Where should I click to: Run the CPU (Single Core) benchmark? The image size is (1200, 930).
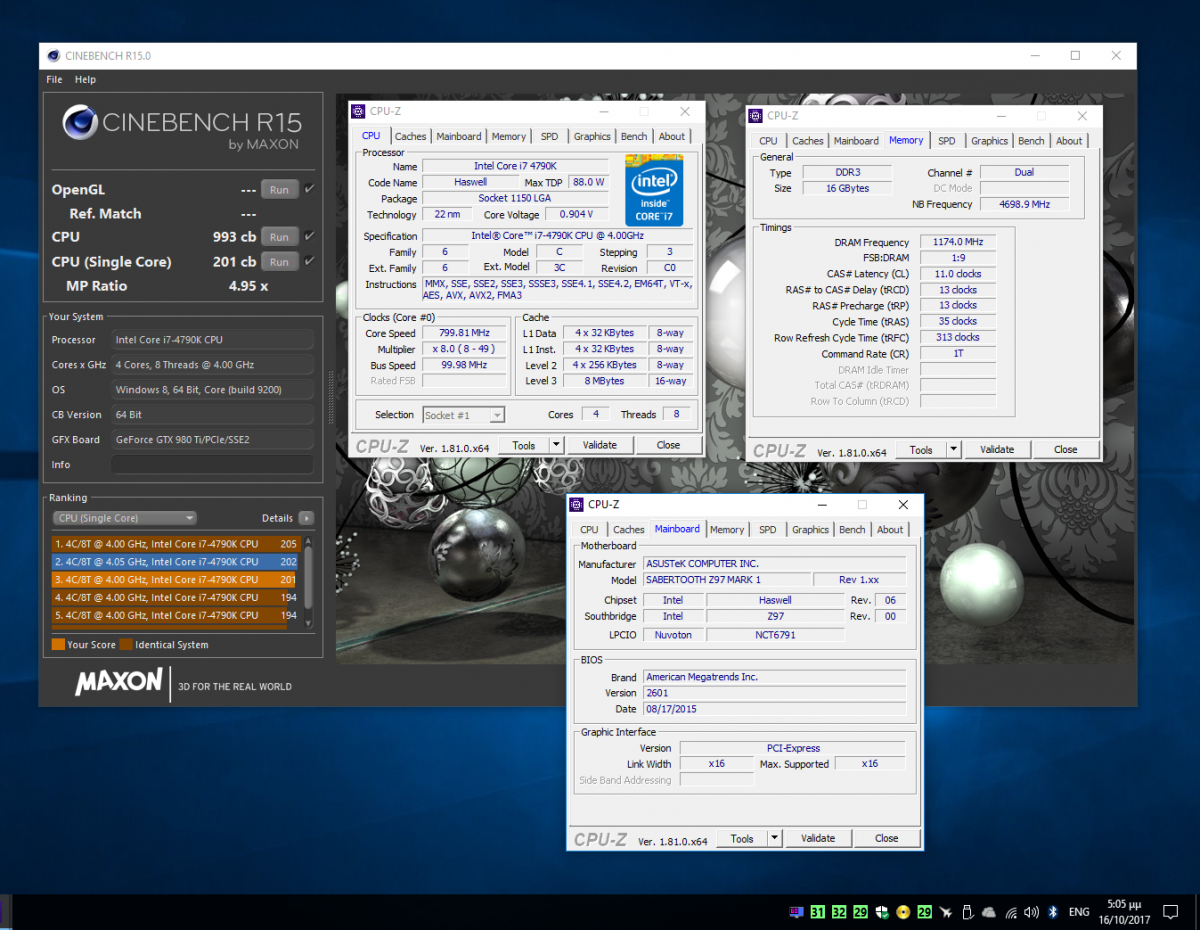coord(279,262)
